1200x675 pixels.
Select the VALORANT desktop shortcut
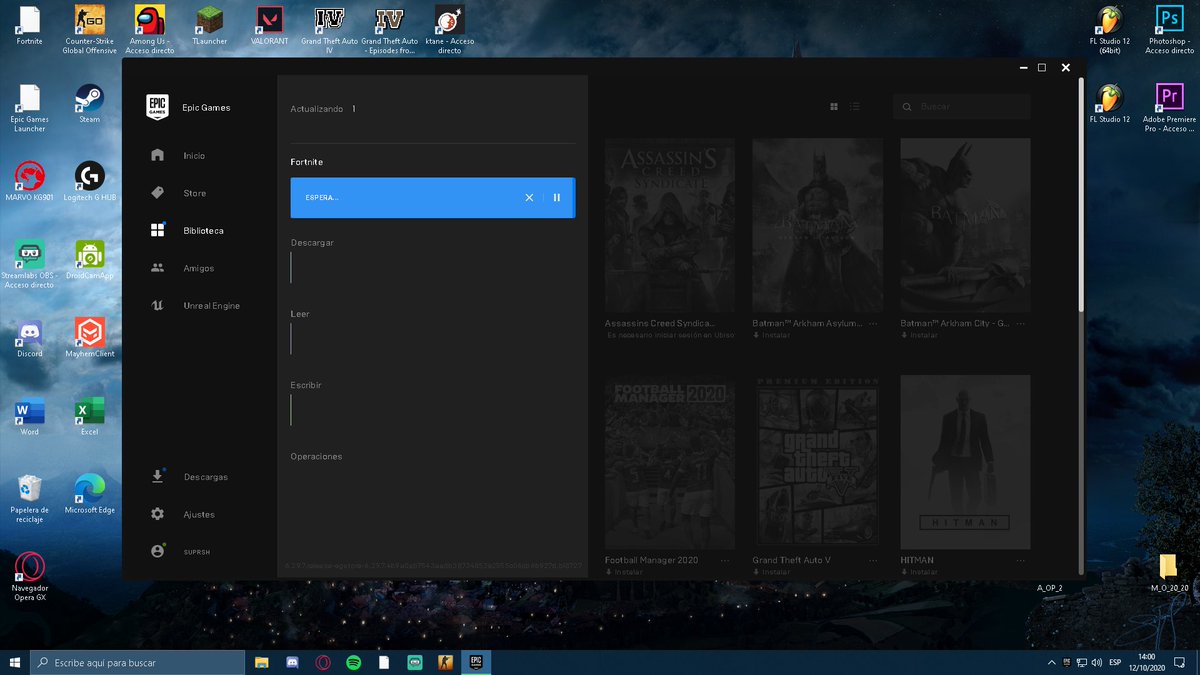click(x=269, y=26)
